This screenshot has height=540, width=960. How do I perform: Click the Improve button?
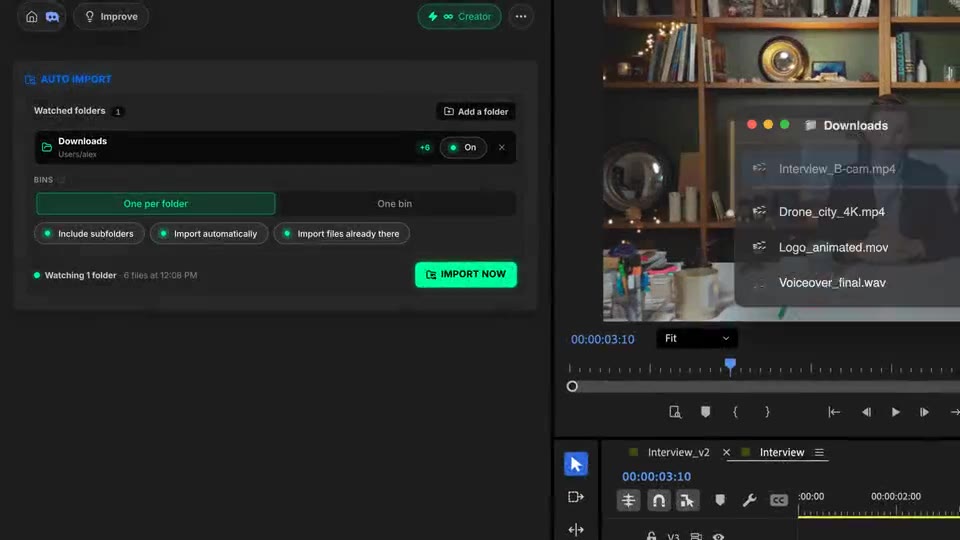[111, 17]
